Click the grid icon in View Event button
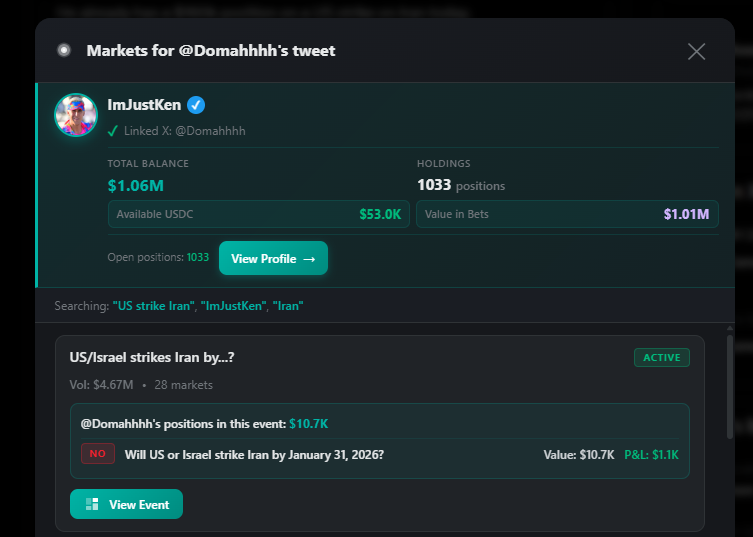This screenshot has width=753, height=537. [92, 504]
